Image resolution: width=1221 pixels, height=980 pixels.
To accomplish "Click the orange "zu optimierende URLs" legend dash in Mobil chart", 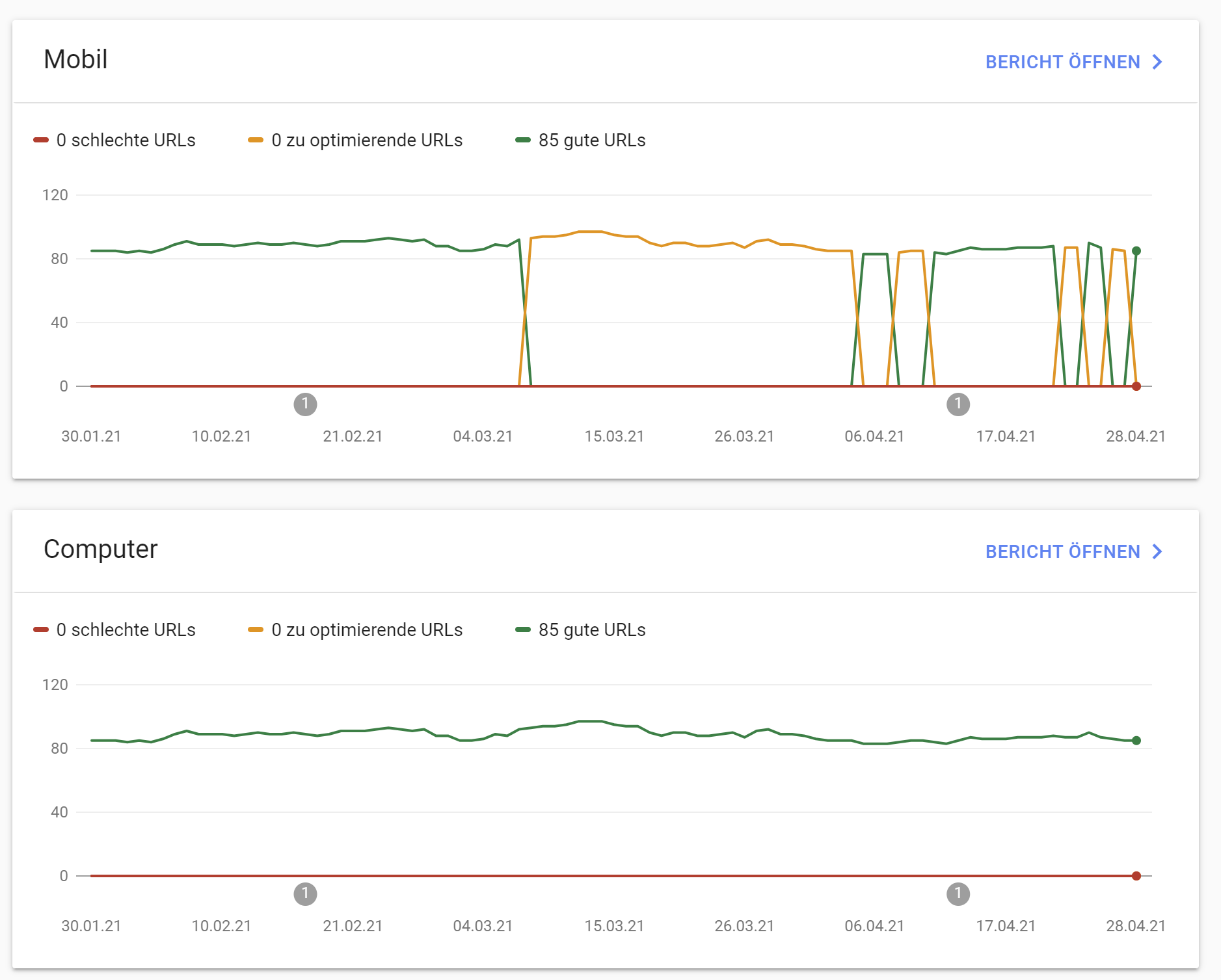I will coord(256,140).
